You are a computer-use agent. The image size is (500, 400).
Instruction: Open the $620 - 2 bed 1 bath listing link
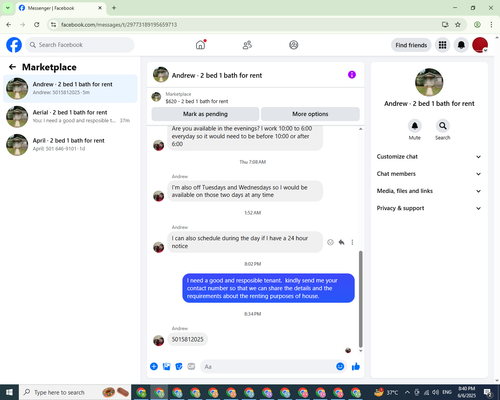coord(197,101)
